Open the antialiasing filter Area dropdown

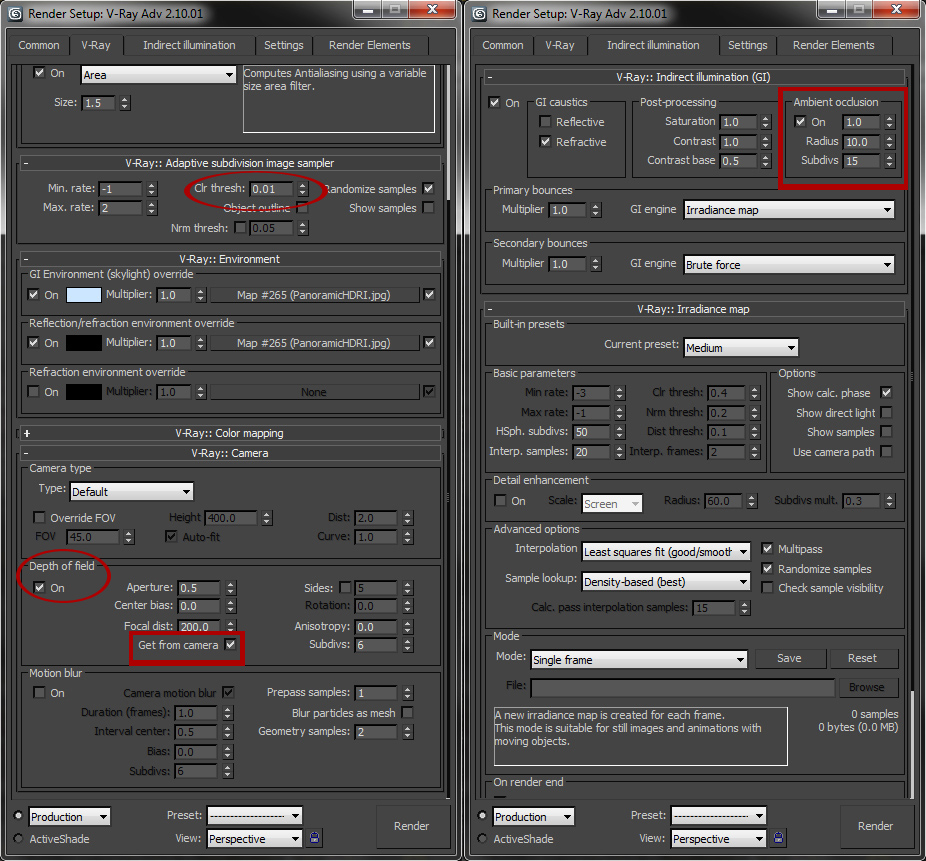(x=158, y=75)
